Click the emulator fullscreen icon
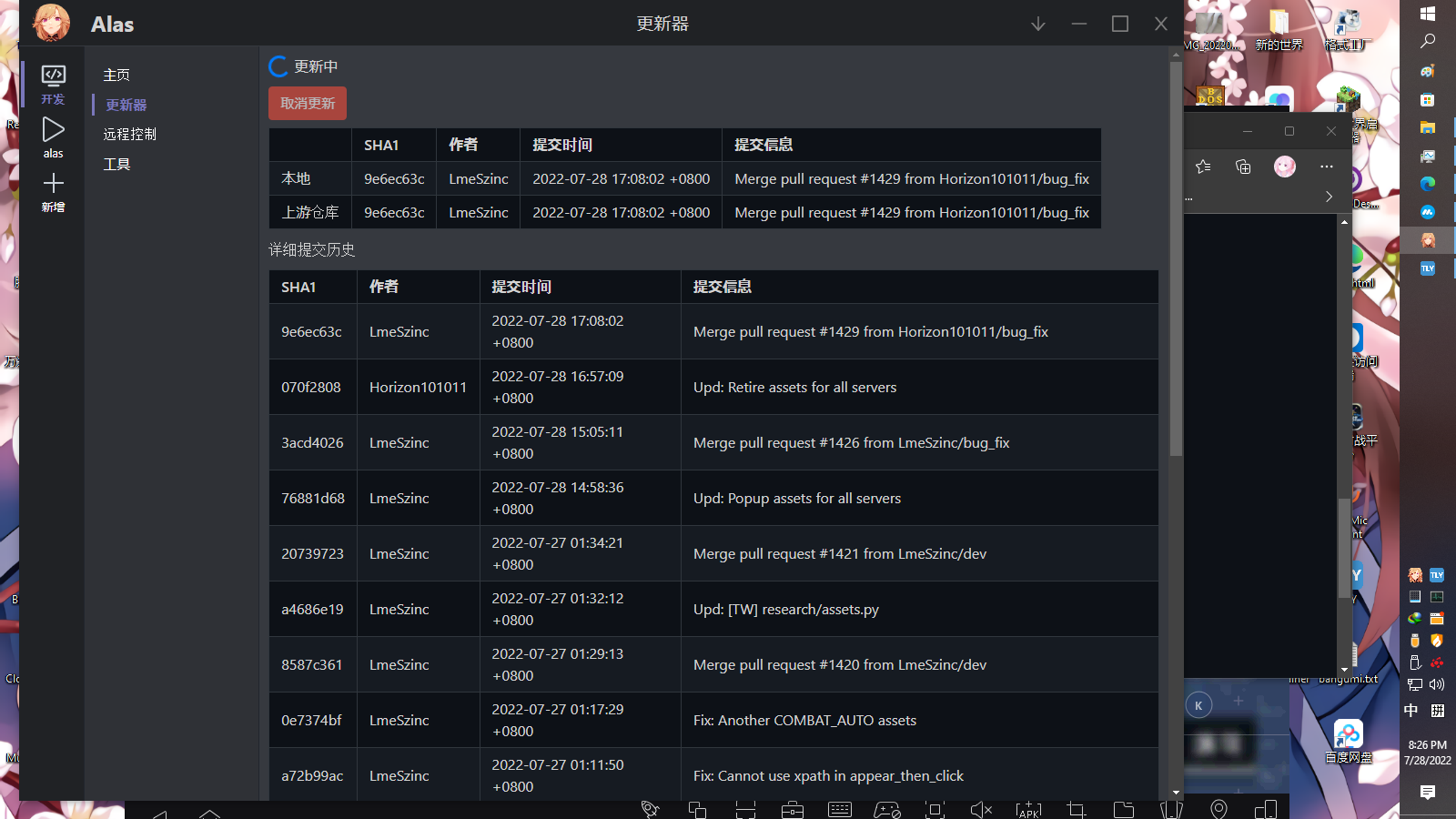Viewport: 1456px width, 819px height. pos(935,810)
